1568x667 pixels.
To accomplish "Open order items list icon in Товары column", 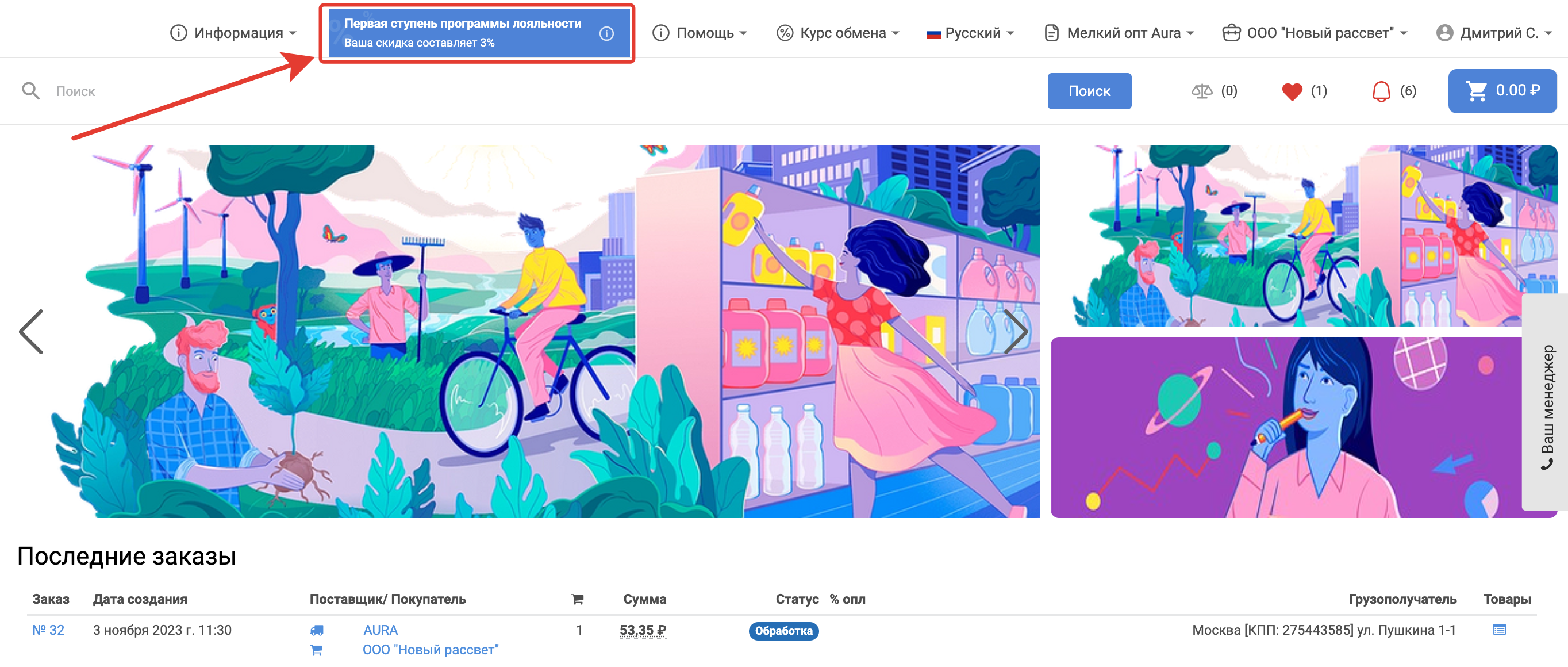I will pos(1498,630).
